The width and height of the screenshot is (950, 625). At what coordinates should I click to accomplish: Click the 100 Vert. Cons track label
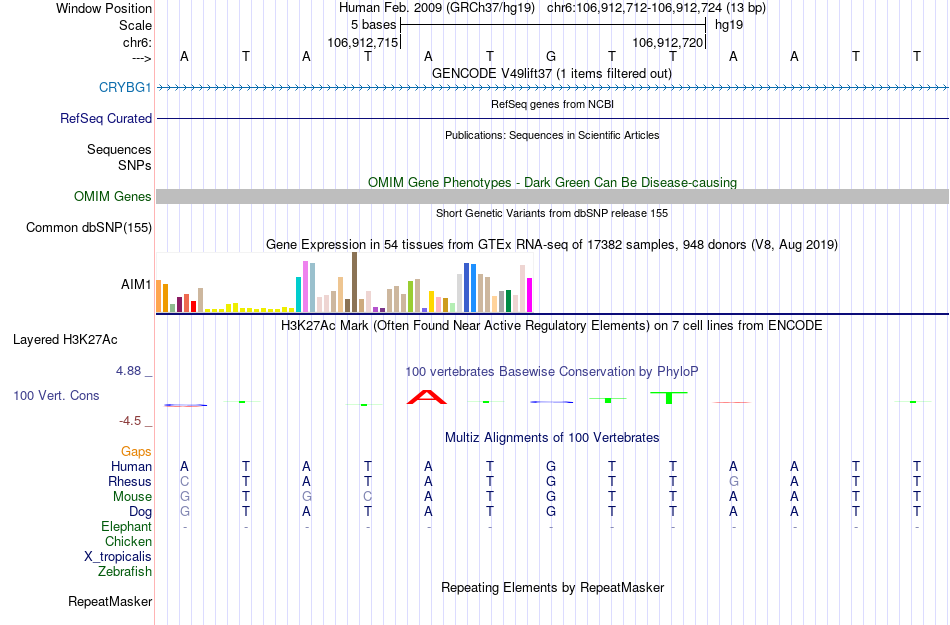pos(56,395)
